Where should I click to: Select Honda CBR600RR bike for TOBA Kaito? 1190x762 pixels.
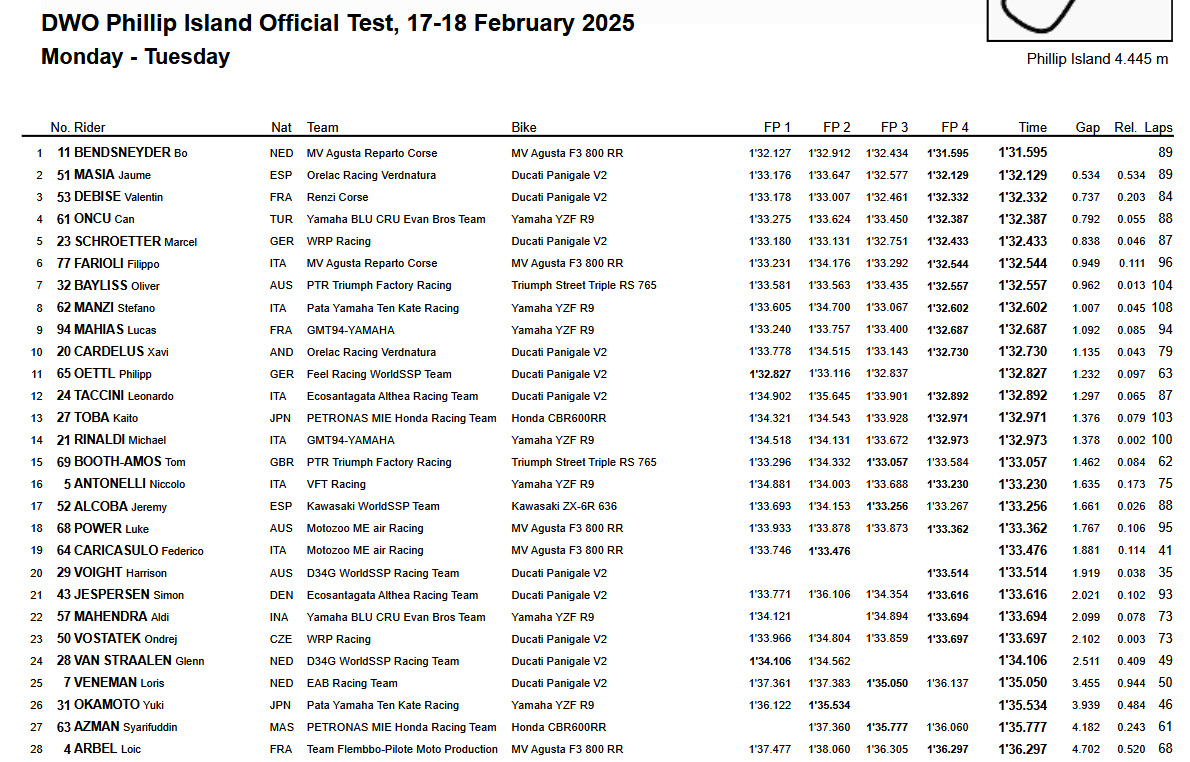pos(559,418)
